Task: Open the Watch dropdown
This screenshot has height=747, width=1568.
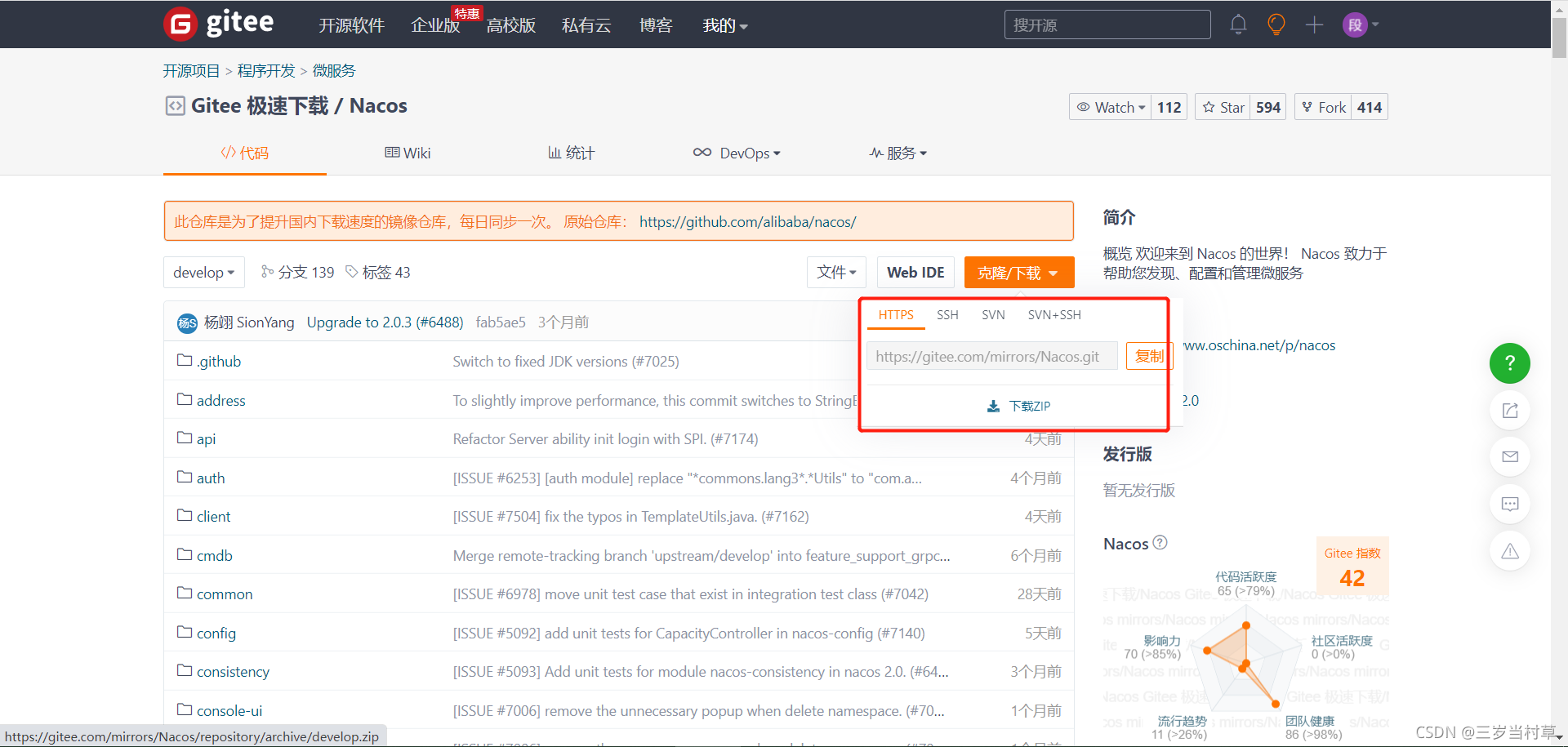Action: [x=1111, y=107]
